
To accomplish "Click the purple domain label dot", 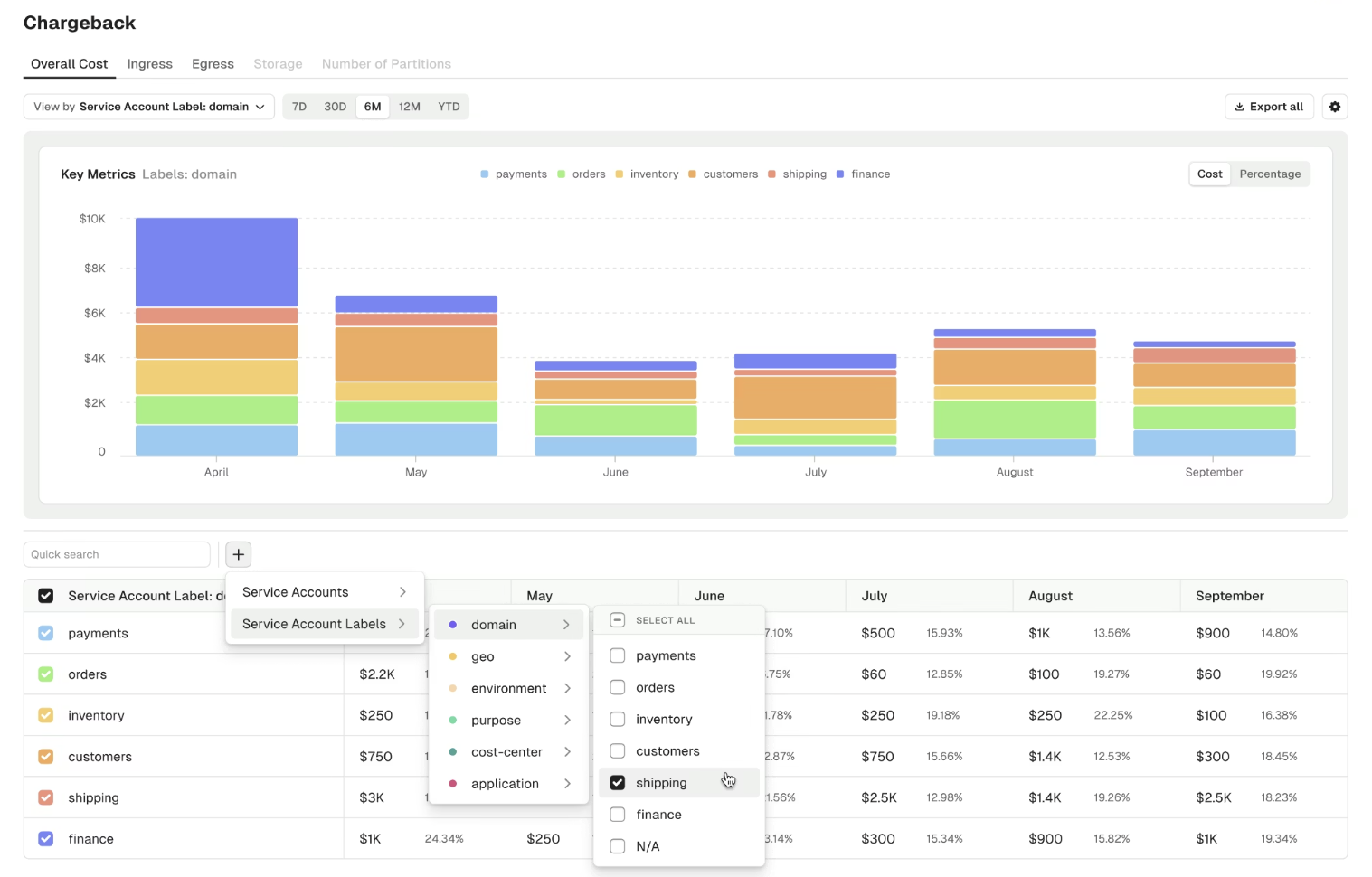I will (453, 625).
